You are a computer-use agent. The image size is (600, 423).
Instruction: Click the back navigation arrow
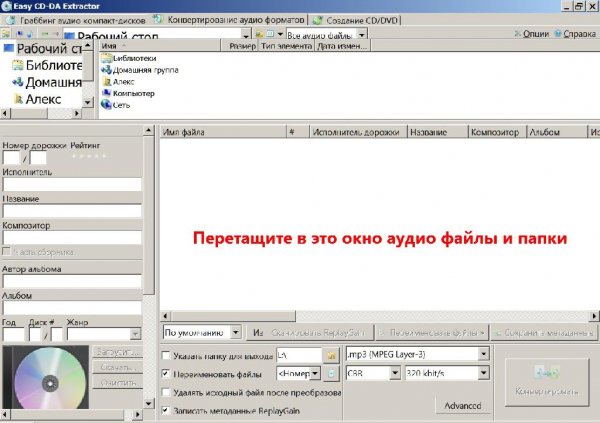pyautogui.click(x=45, y=34)
